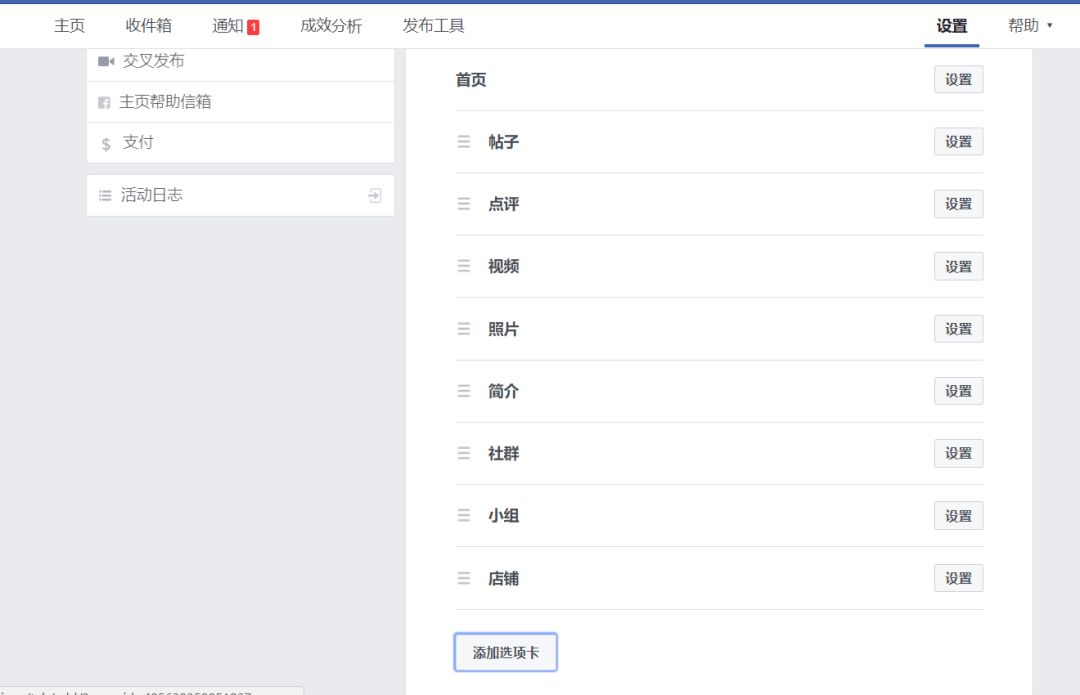Click the drag handle icon beside 店铺

tap(464, 578)
